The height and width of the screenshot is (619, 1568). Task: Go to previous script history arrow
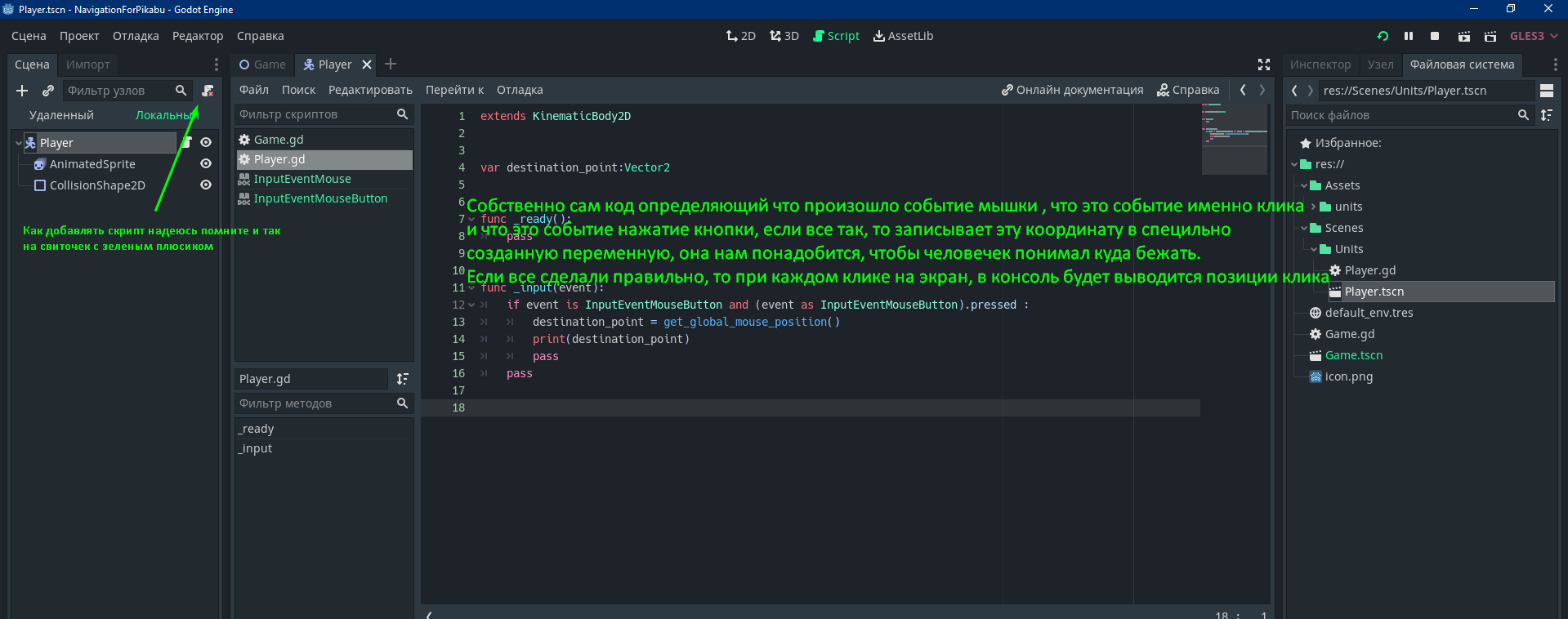(x=1243, y=90)
